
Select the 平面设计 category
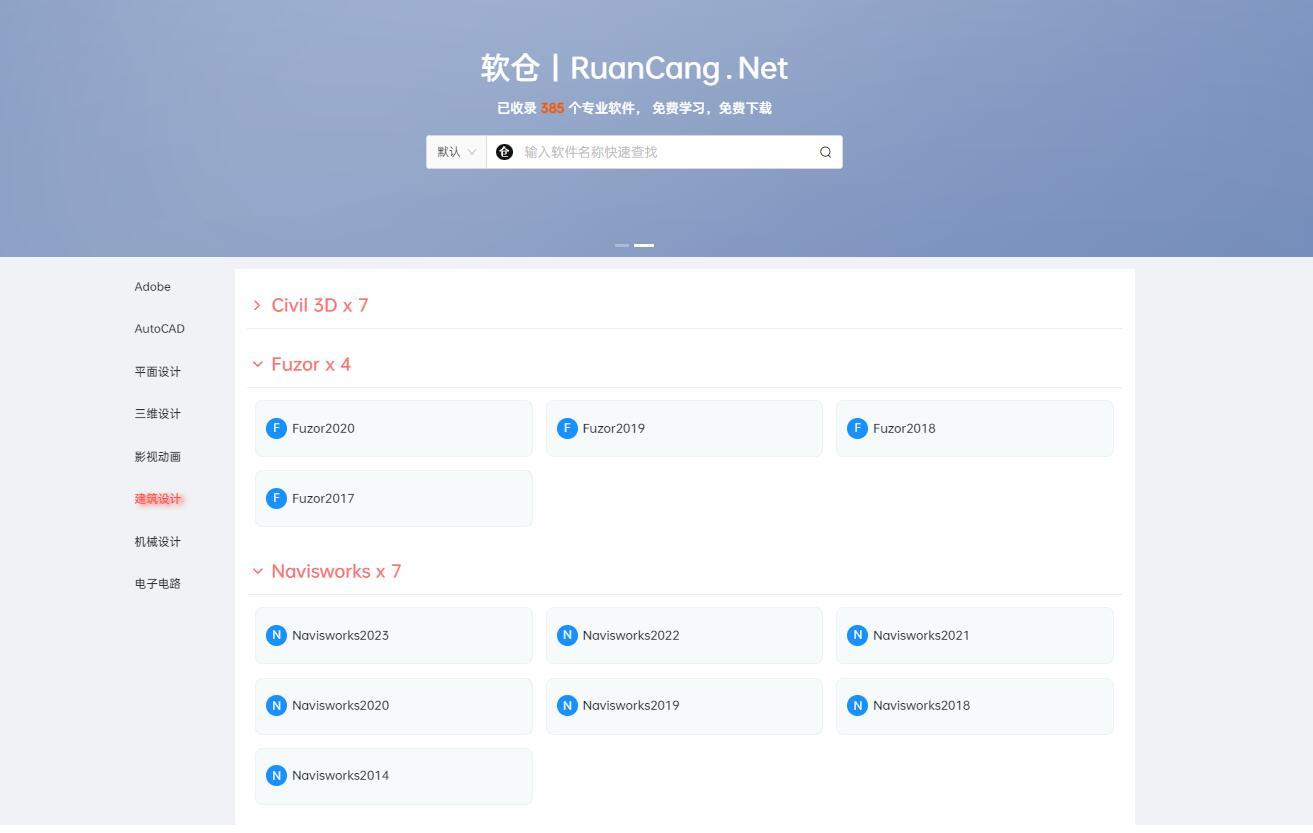click(158, 372)
